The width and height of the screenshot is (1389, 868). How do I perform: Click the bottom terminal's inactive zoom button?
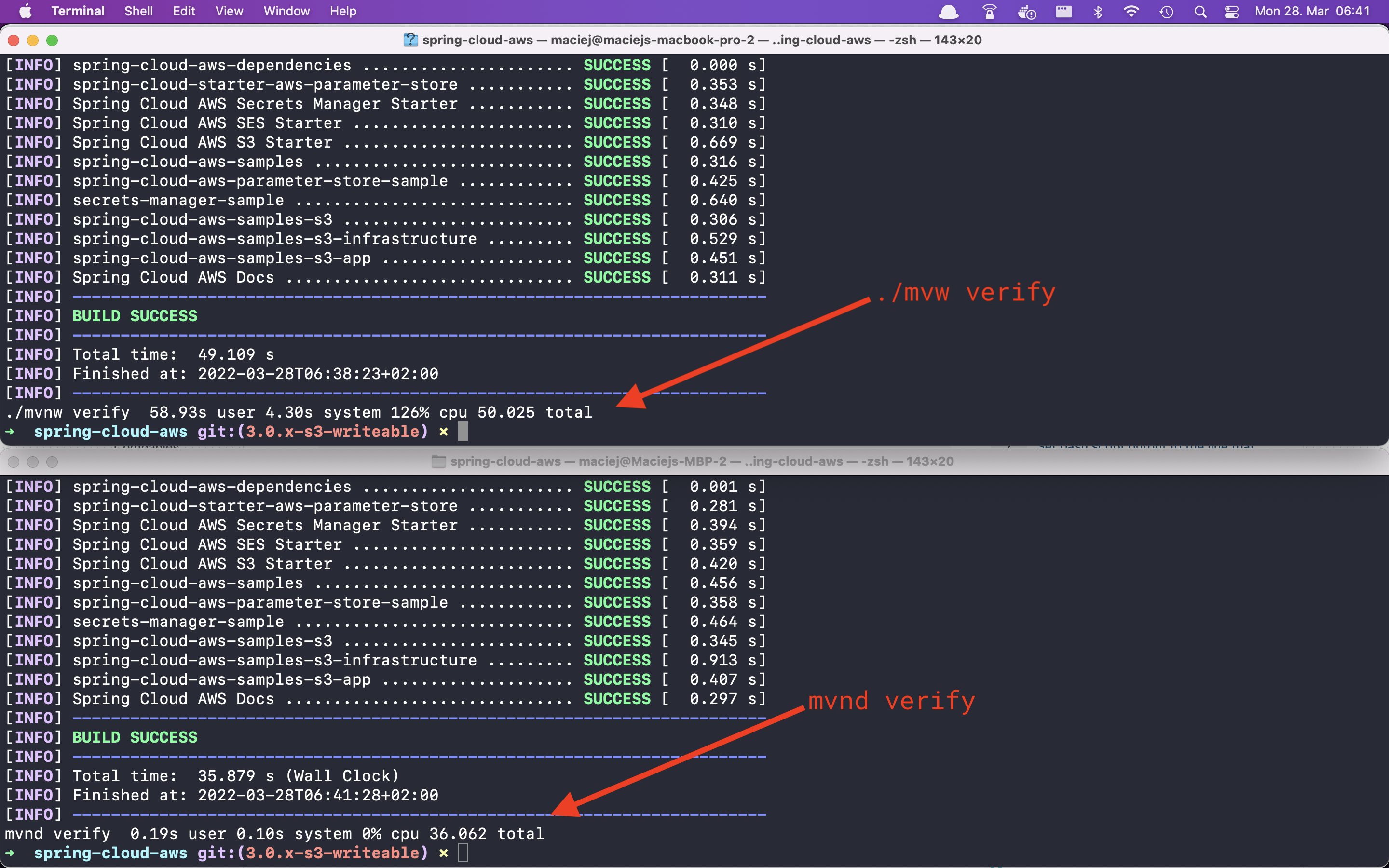(x=52, y=461)
